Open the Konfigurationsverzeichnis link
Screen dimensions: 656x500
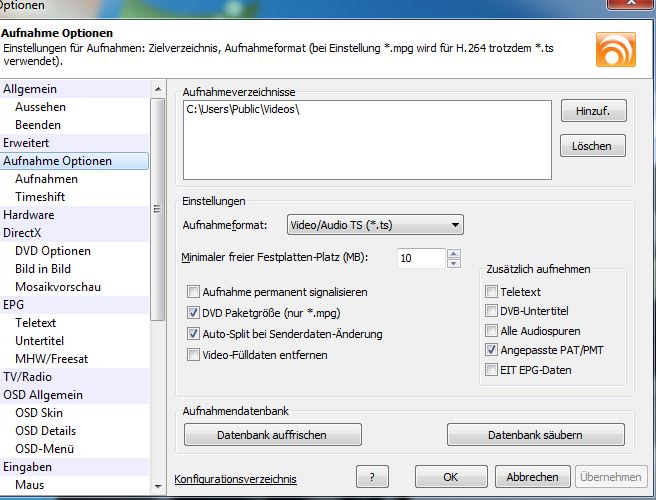click(236, 479)
